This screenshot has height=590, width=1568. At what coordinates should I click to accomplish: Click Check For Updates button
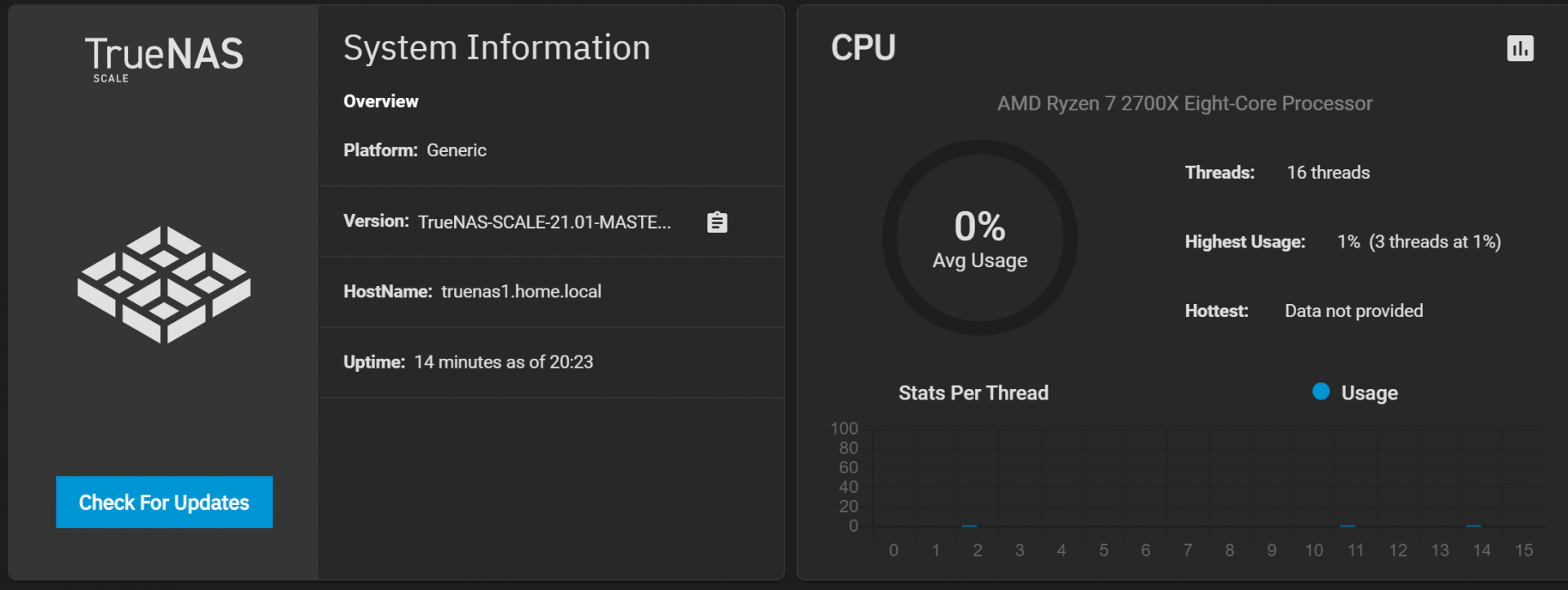tap(164, 502)
